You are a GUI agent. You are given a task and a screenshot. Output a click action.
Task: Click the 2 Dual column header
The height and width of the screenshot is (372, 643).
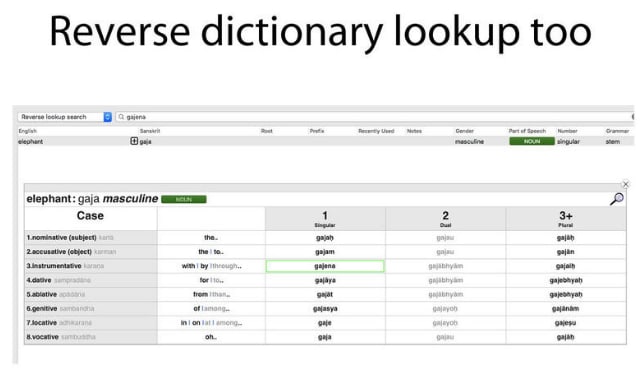[x=445, y=219]
